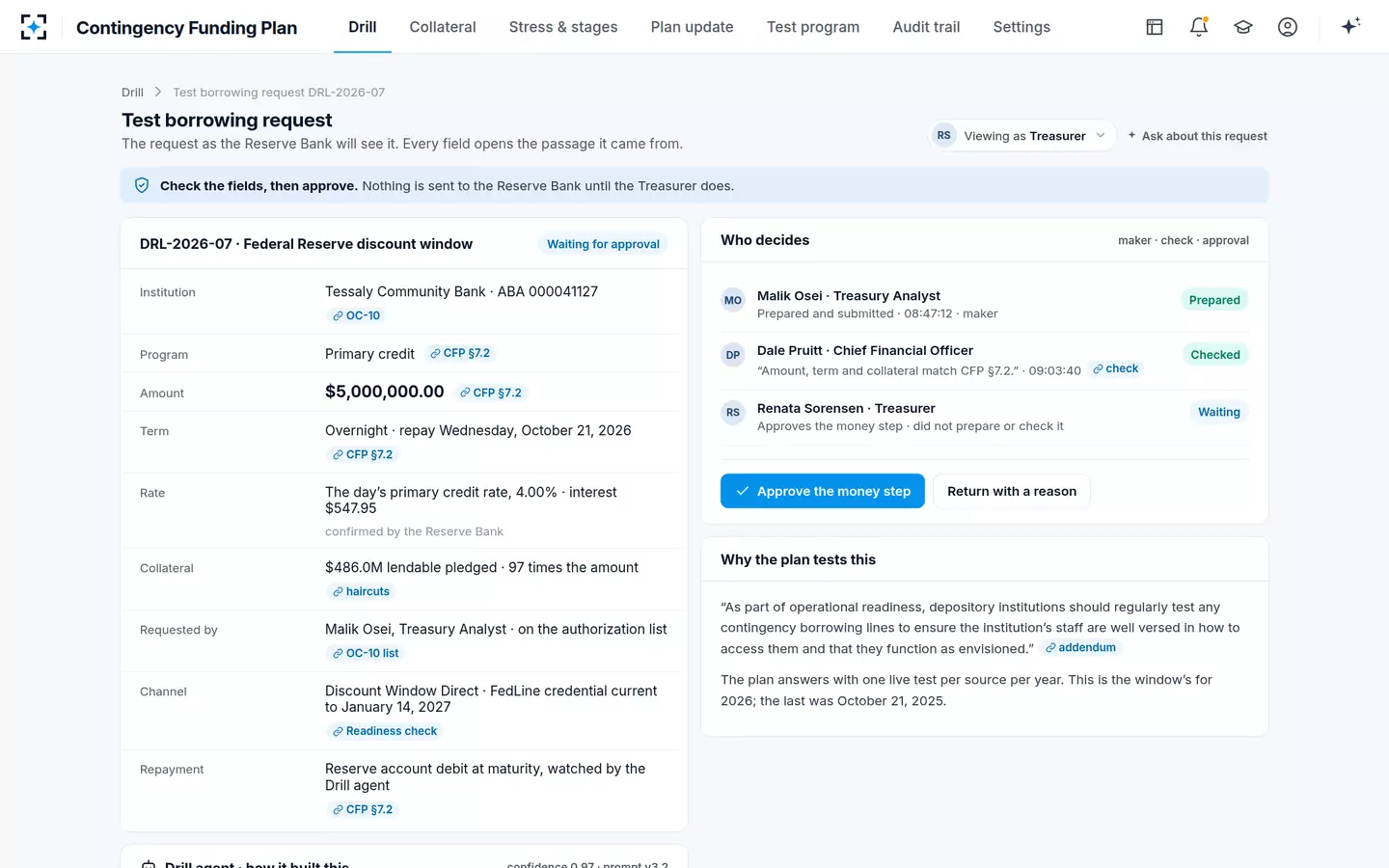Approve the money step
Screen dimensions: 1389x868
(x=823, y=491)
